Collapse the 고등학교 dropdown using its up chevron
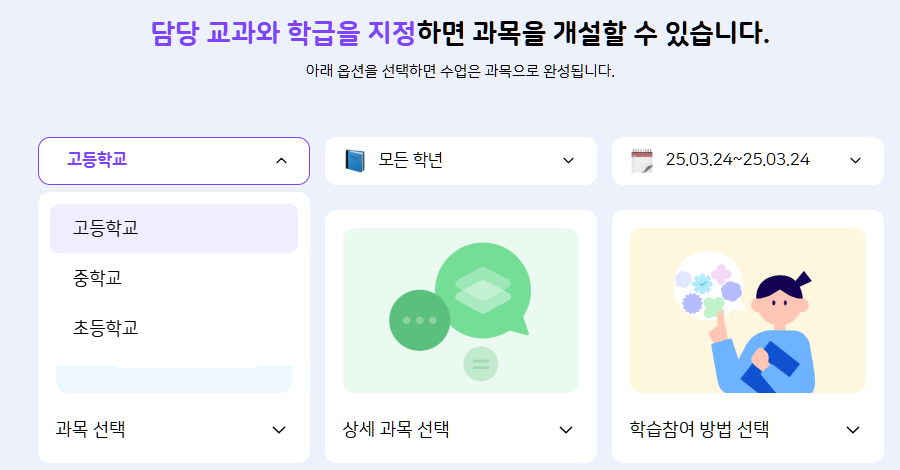This screenshot has width=900, height=470. tap(281, 161)
